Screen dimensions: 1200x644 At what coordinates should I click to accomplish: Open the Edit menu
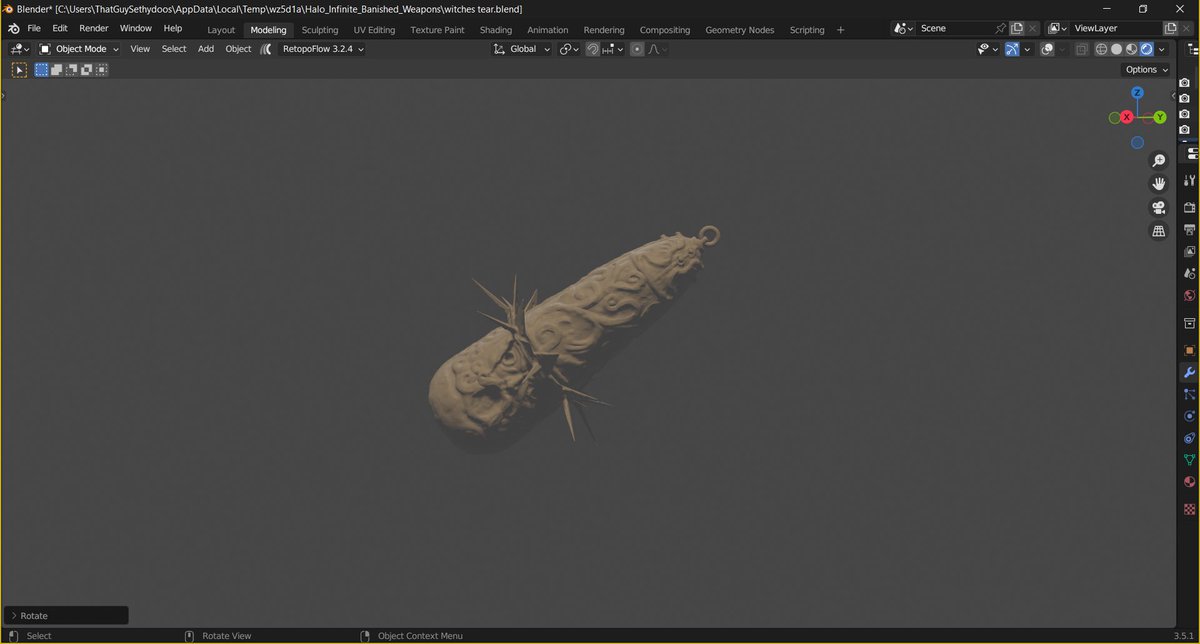pos(60,29)
